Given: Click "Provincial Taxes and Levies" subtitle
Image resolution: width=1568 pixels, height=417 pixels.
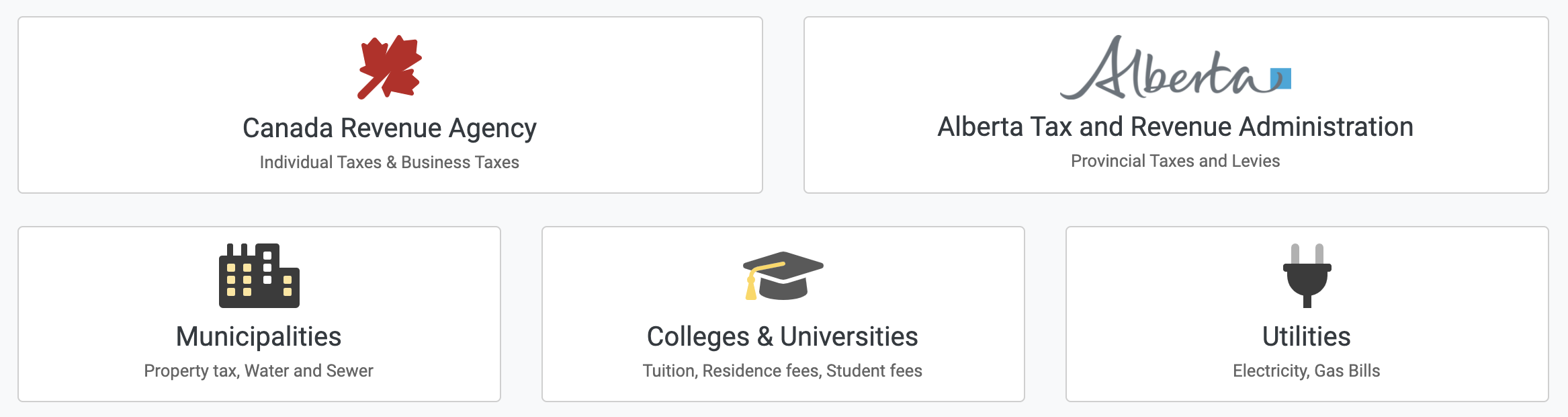Looking at the screenshot, I should coord(1176,161).
